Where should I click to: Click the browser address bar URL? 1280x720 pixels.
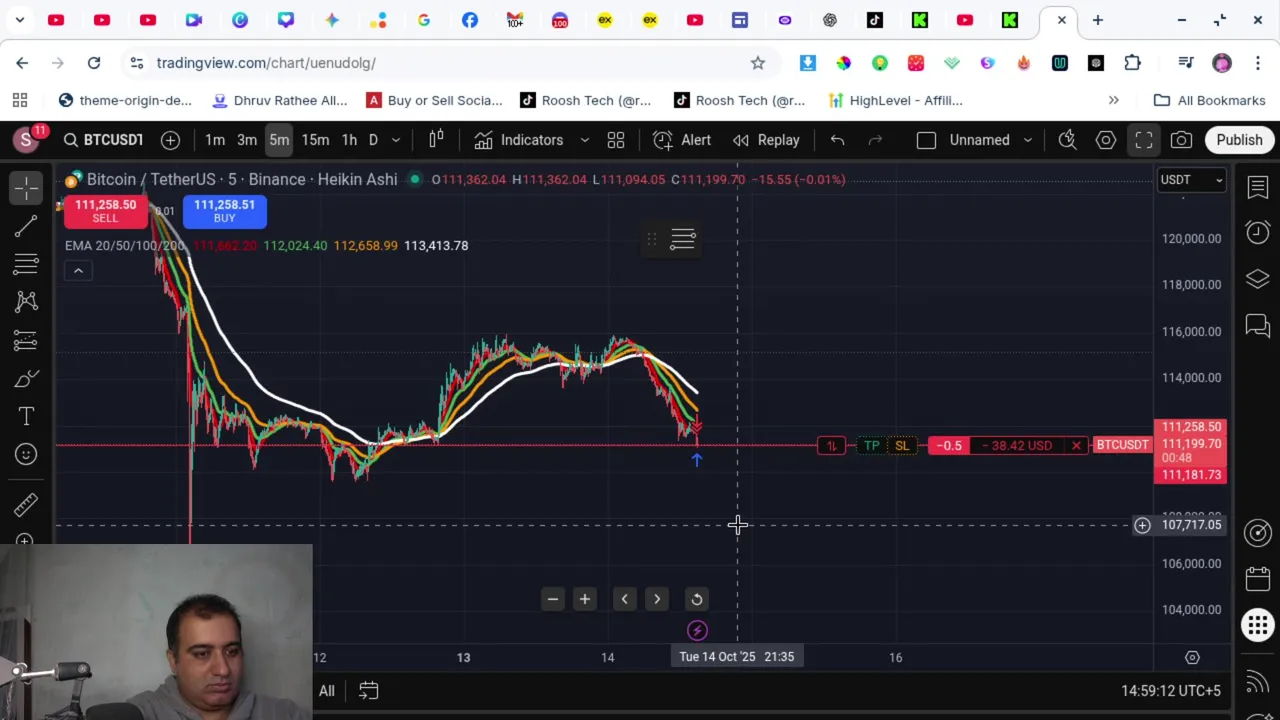[266, 63]
